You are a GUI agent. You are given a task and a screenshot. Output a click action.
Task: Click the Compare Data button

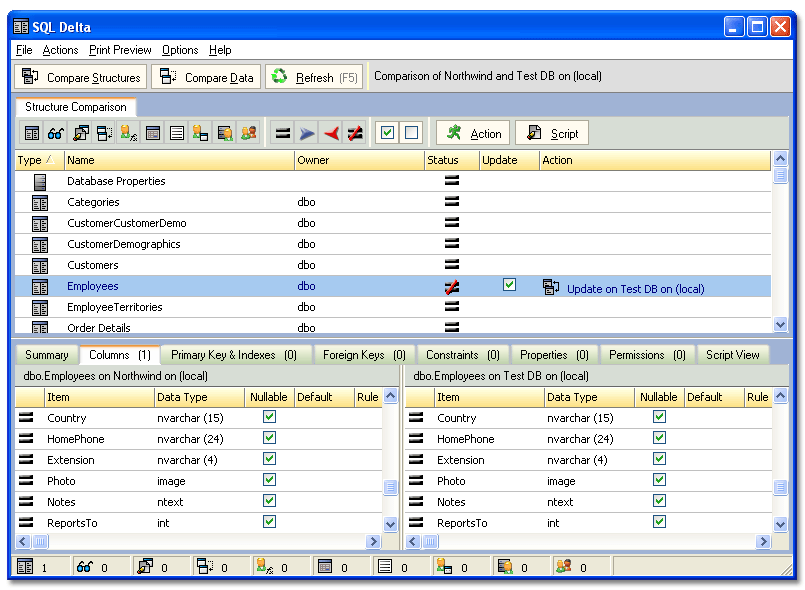click(x=206, y=77)
